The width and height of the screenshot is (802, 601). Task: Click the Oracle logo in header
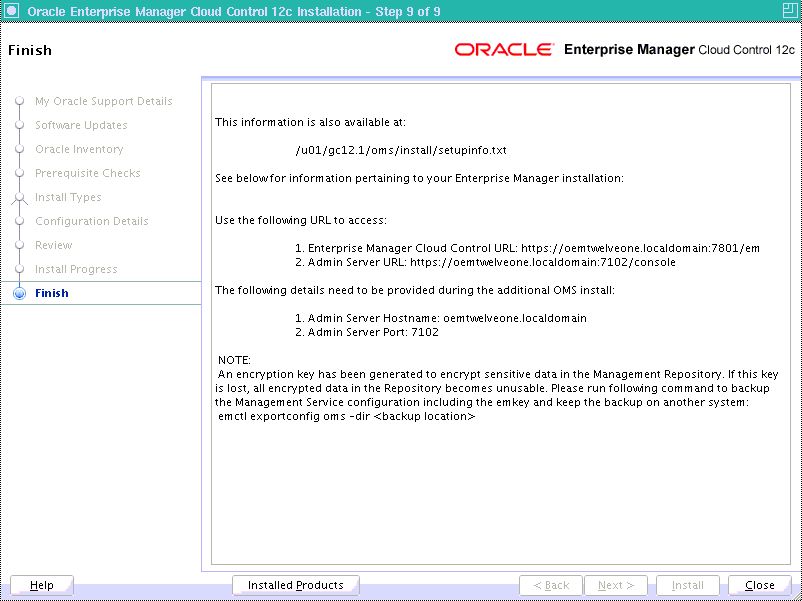(x=504, y=50)
